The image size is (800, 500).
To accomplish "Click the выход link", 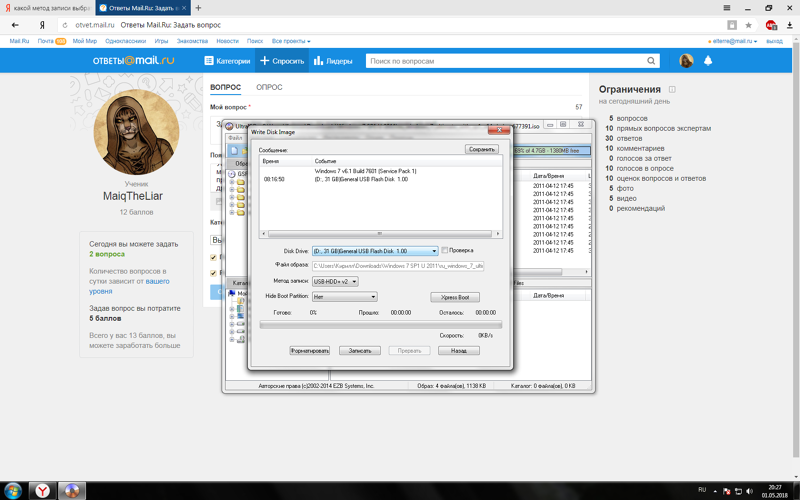I will (774, 41).
